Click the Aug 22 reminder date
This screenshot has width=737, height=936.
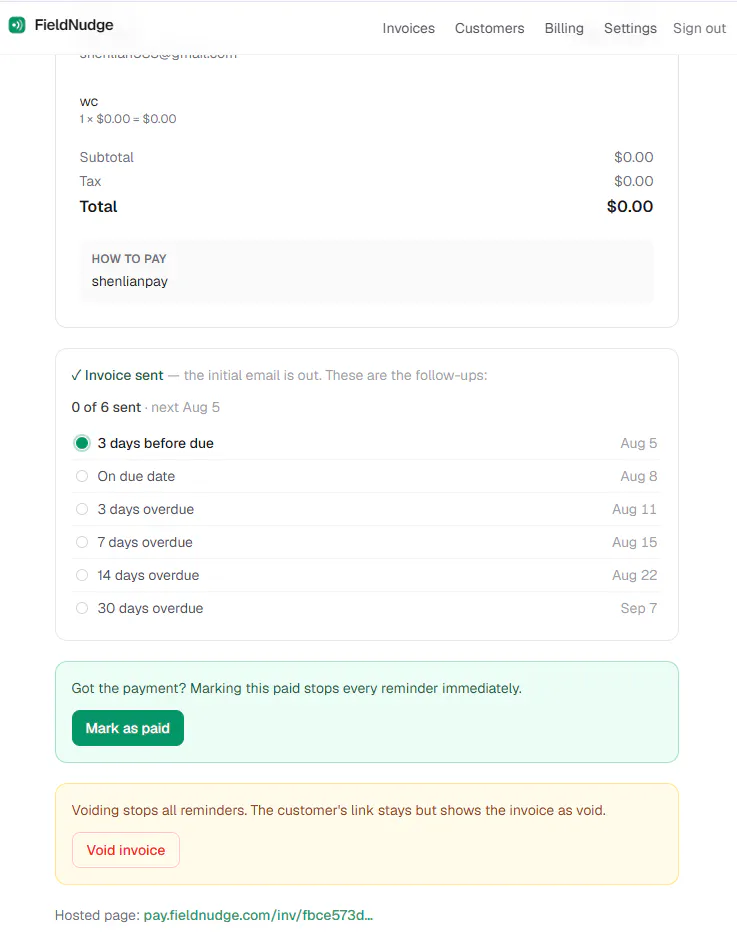point(634,575)
